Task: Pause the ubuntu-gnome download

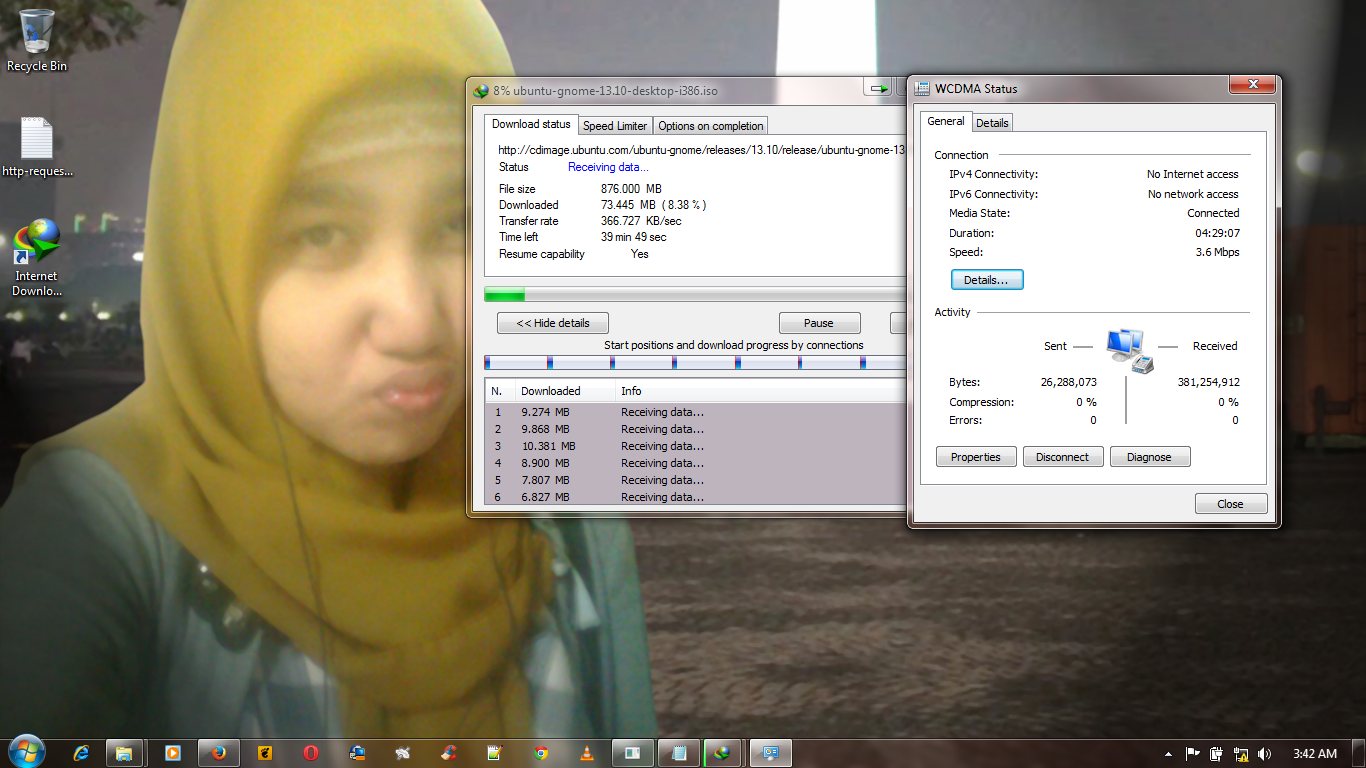Action: tap(819, 323)
